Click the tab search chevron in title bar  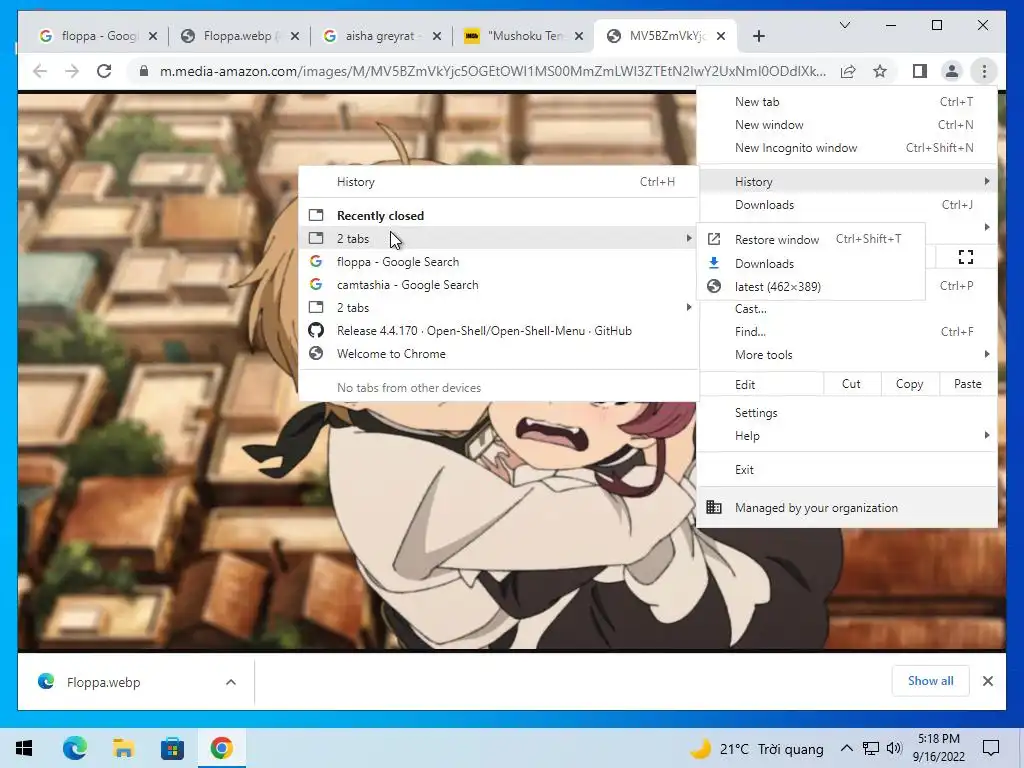click(x=844, y=25)
